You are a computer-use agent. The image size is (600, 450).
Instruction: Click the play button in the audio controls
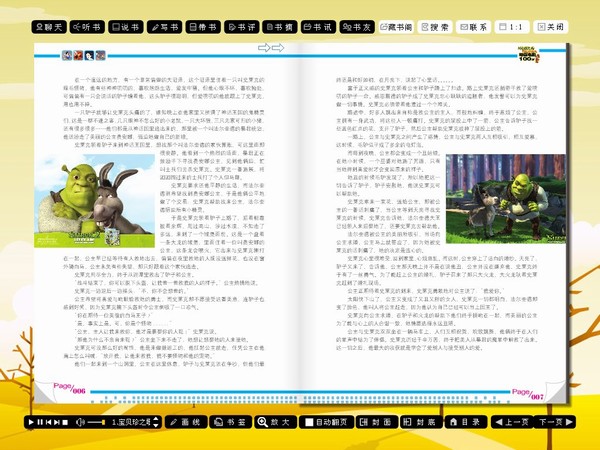[31, 422]
